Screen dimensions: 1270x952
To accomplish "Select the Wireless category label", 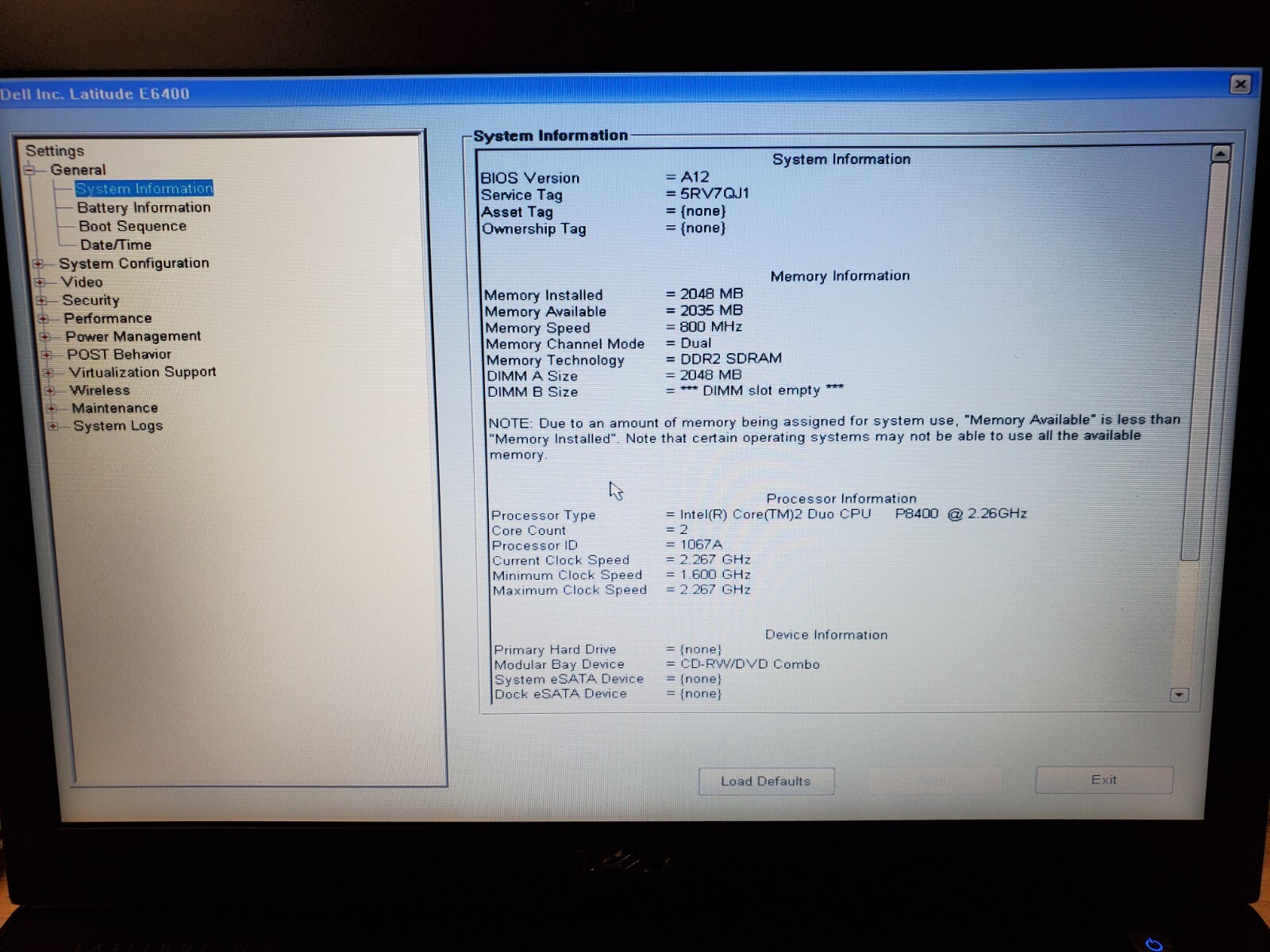I will click(x=100, y=390).
